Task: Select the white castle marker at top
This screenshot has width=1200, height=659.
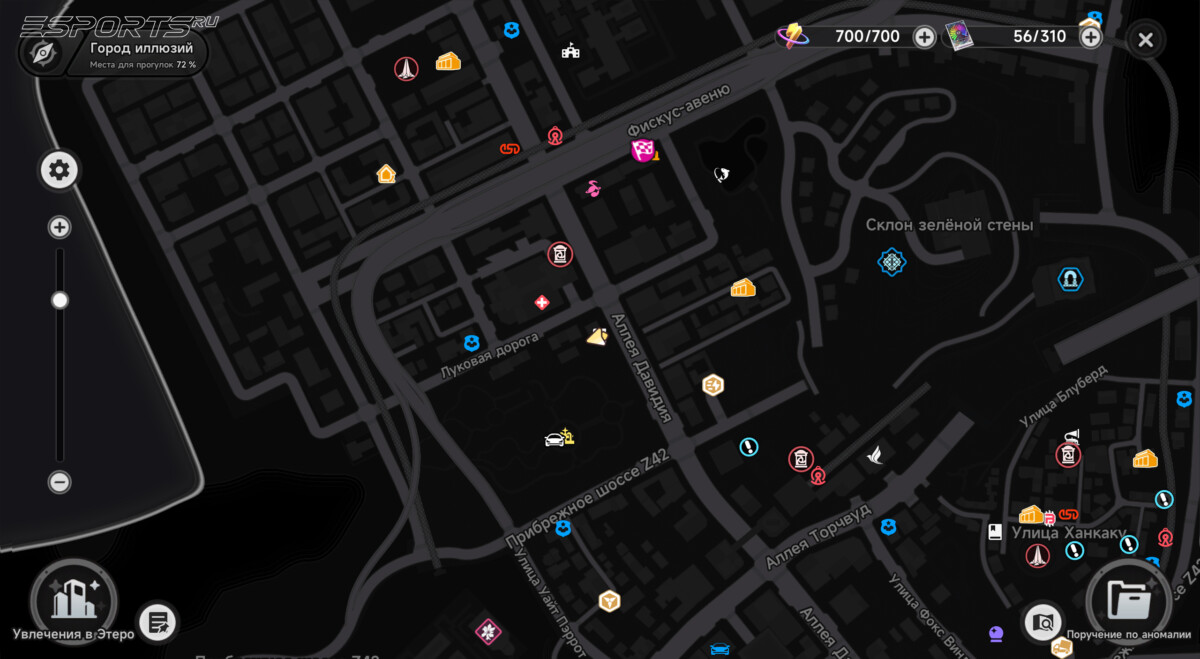Action: [570, 50]
